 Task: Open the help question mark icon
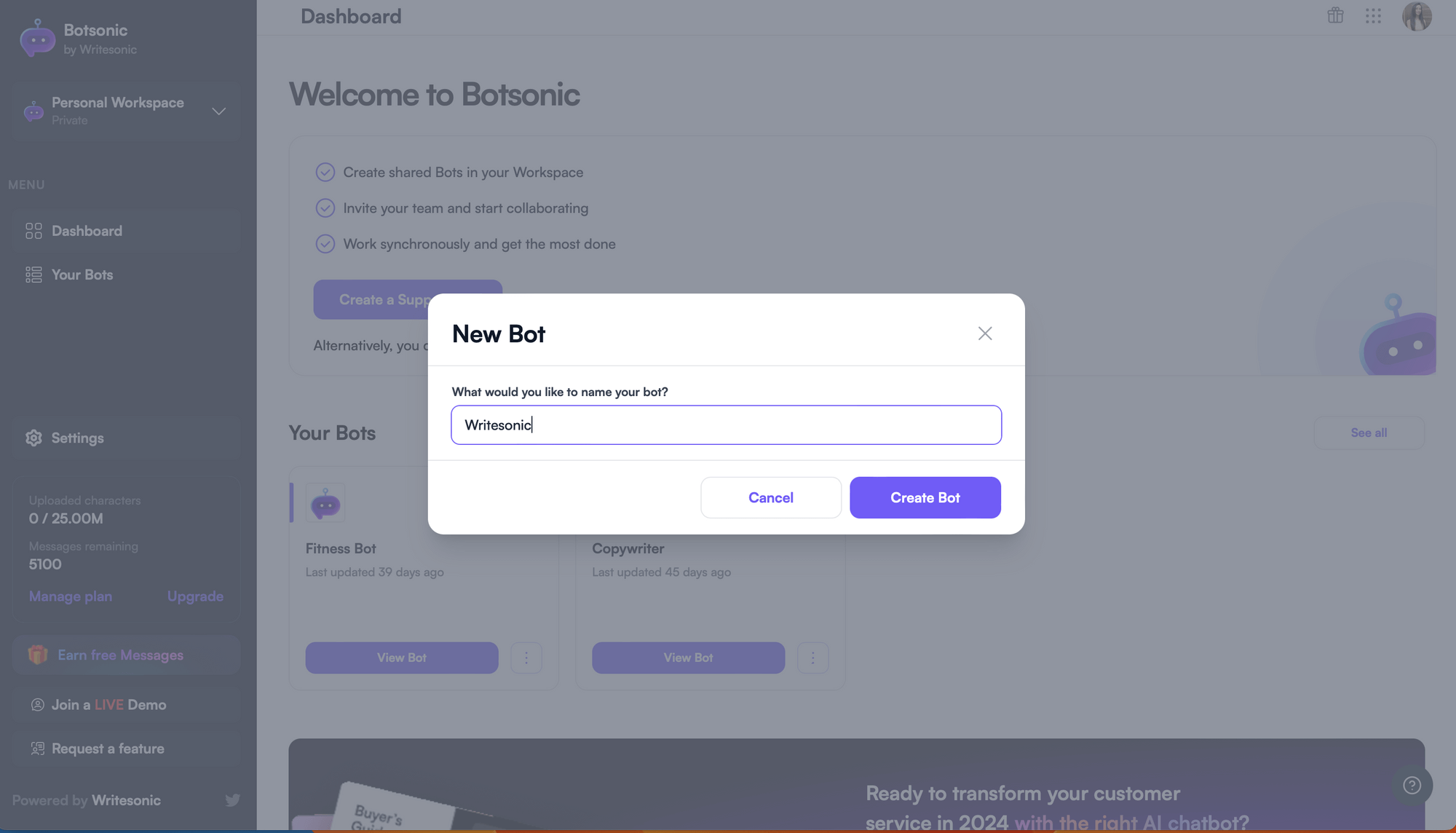(1412, 785)
